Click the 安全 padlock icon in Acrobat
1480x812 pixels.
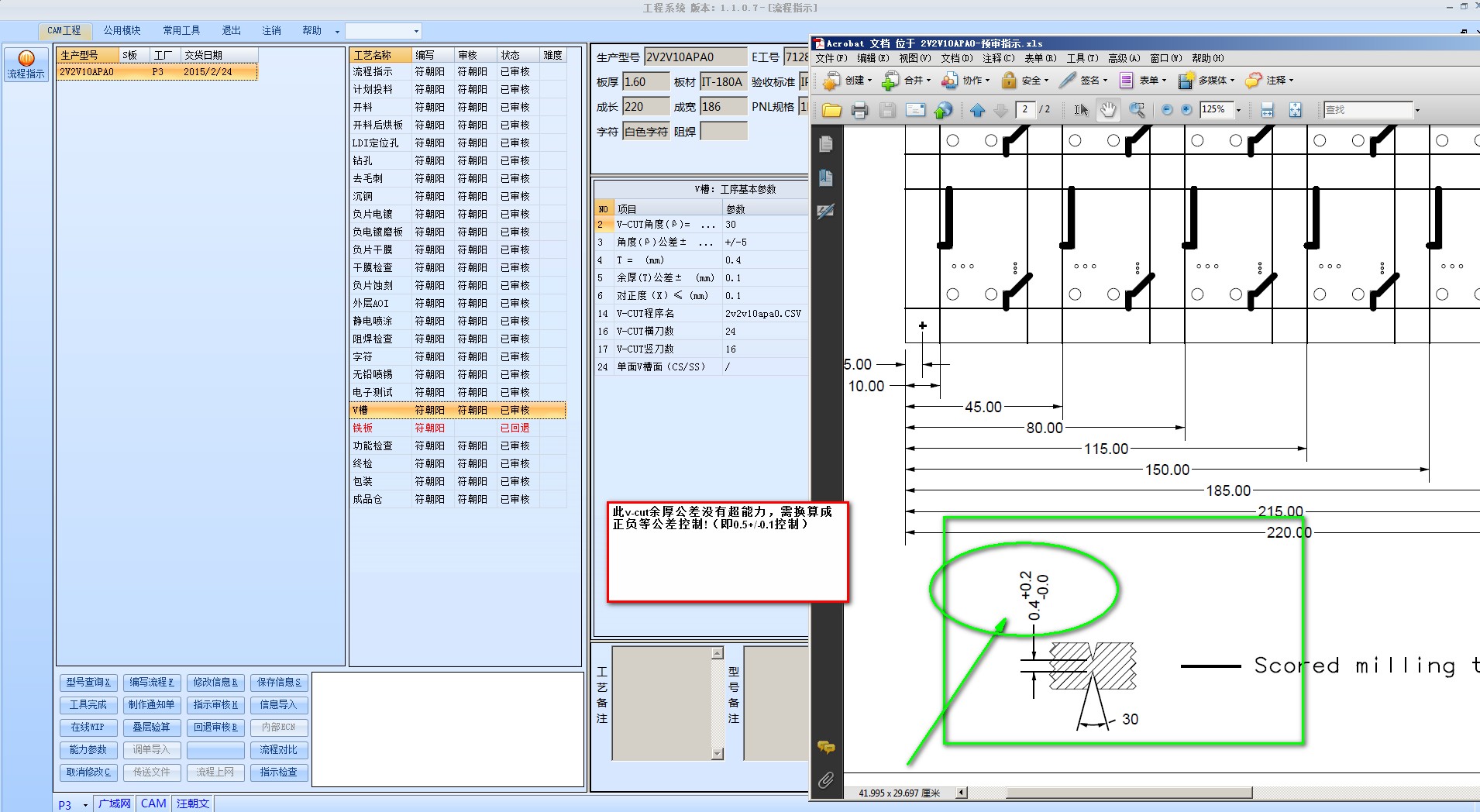(x=1009, y=80)
